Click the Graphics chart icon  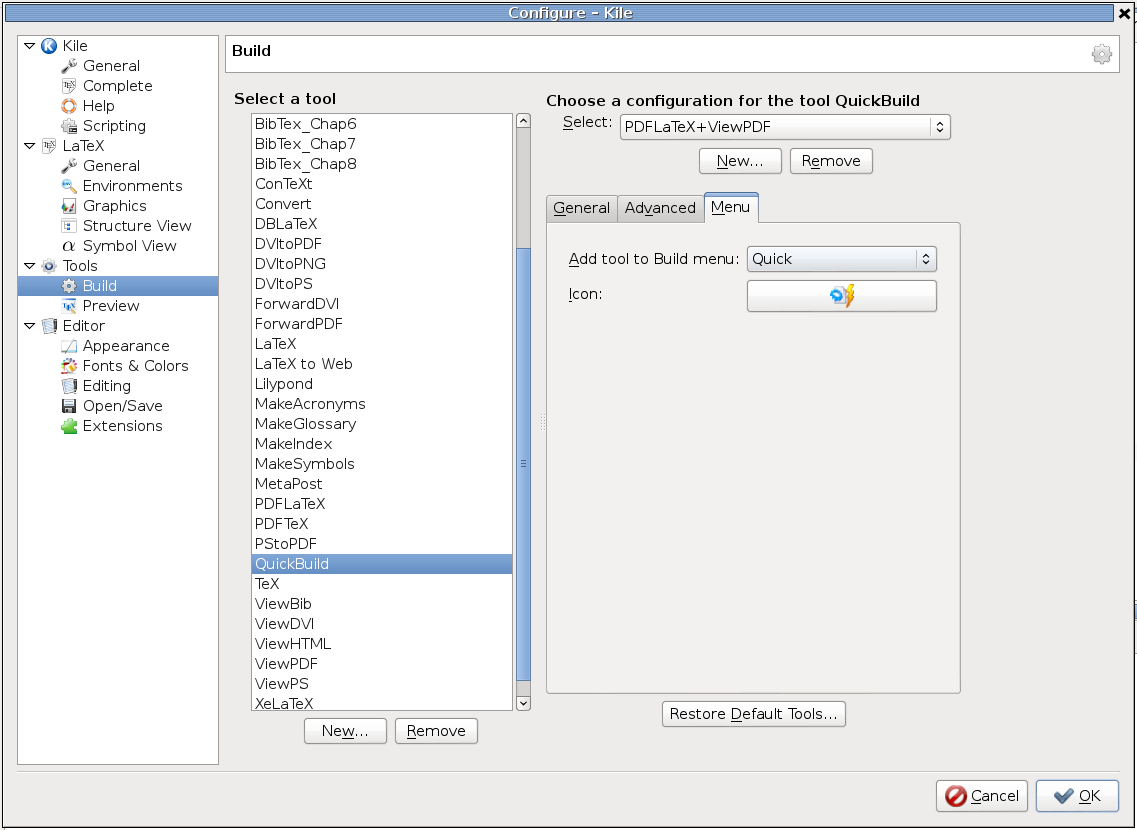click(x=69, y=206)
